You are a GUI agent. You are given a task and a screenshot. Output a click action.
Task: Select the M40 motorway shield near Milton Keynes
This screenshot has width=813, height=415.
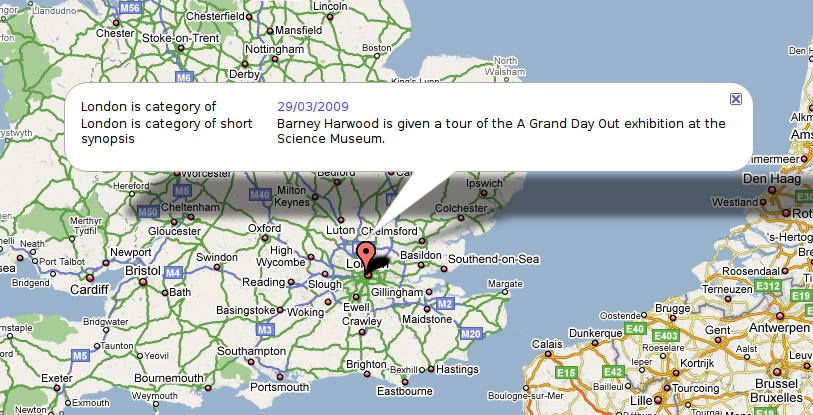point(260,195)
